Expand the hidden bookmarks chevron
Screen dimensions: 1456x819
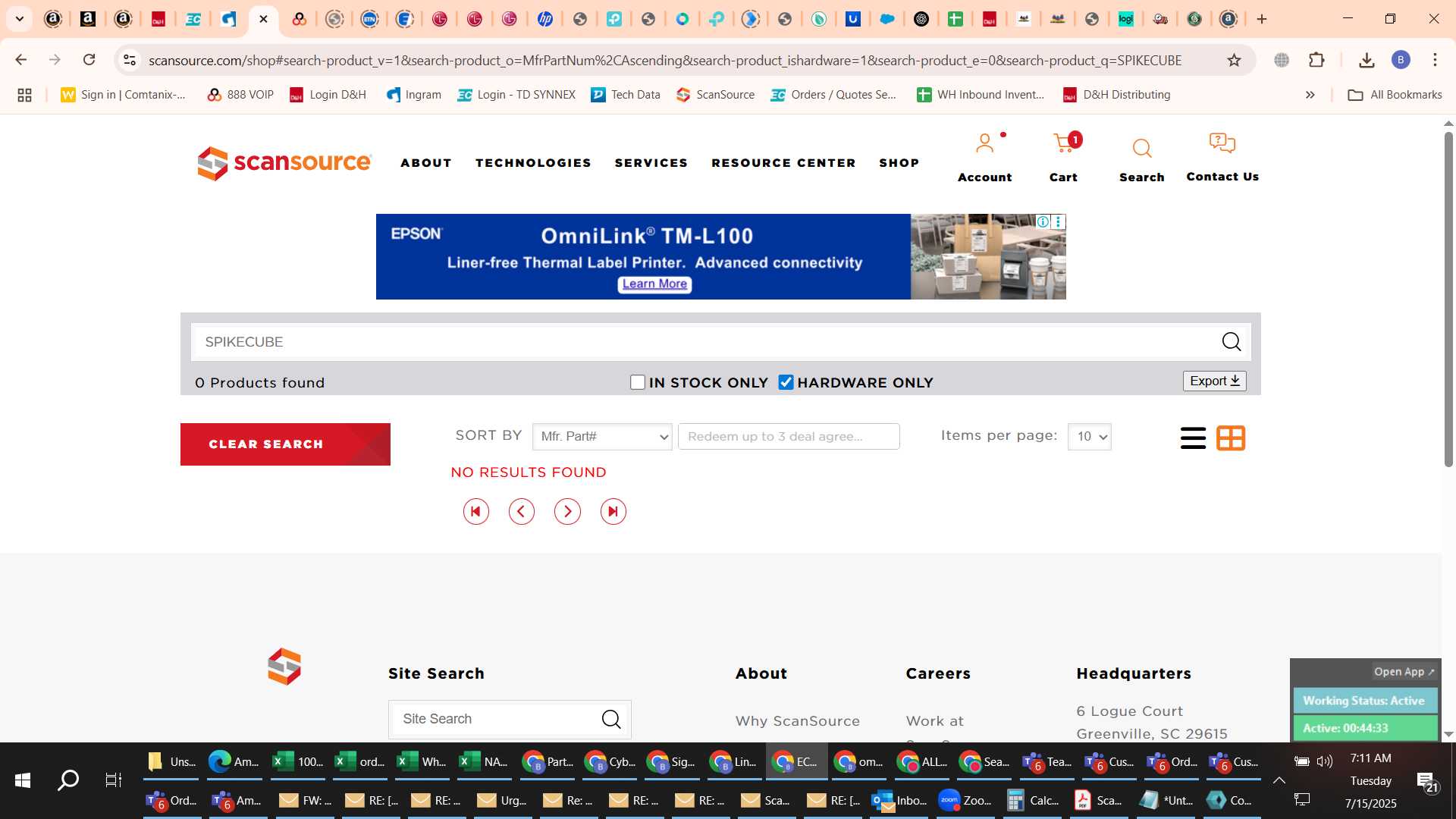[1310, 95]
